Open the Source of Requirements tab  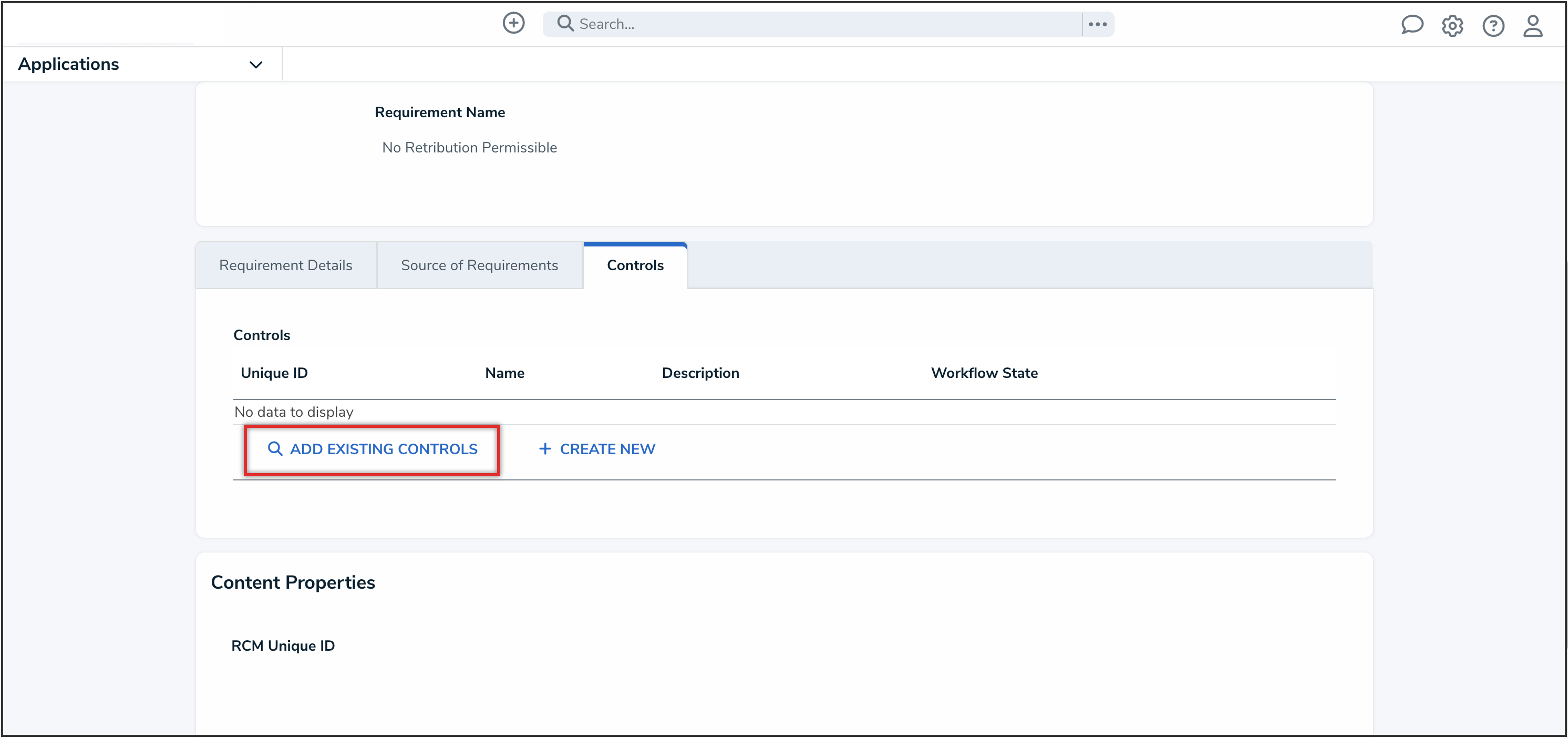479,265
